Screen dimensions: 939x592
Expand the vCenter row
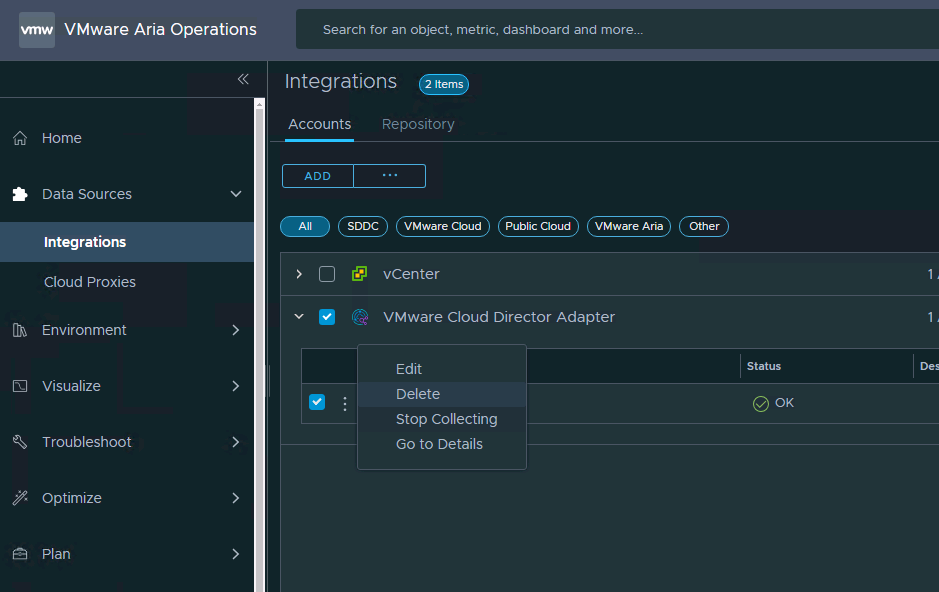pyautogui.click(x=299, y=274)
